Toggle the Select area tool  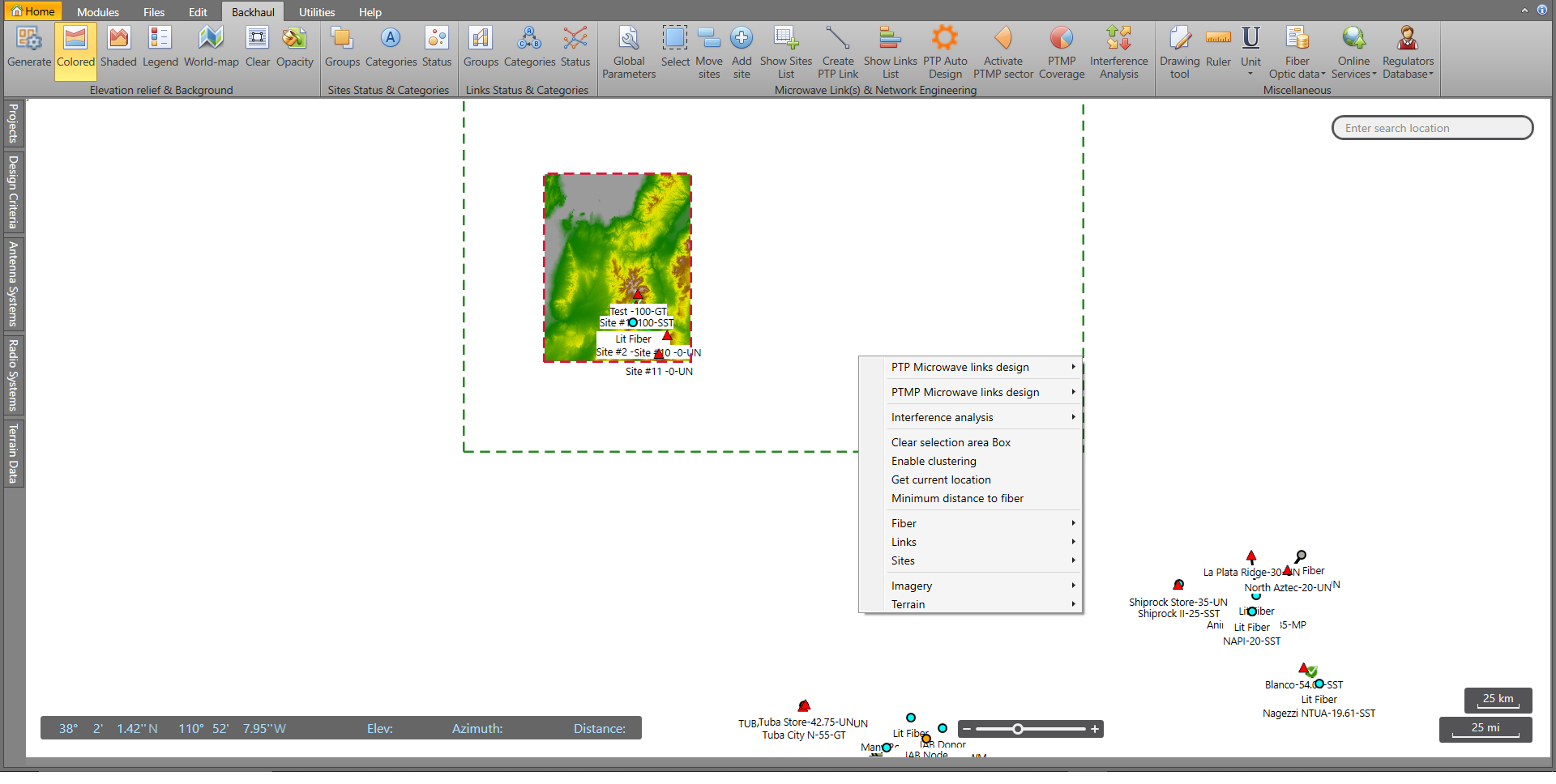tap(674, 50)
